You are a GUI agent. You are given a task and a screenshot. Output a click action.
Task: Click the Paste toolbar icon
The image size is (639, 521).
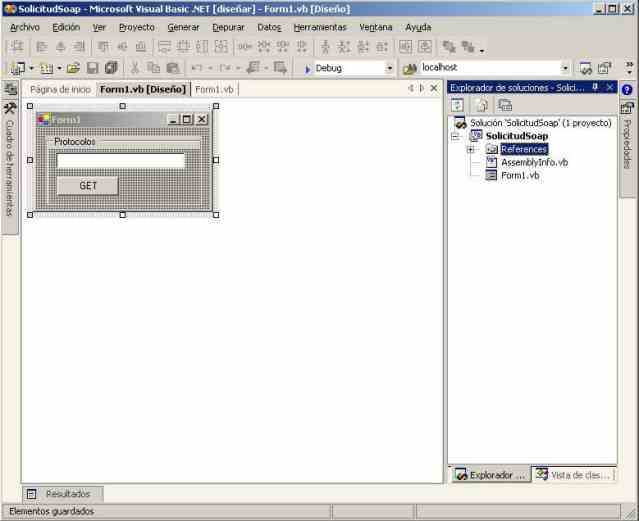pyautogui.click(x=172, y=68)
